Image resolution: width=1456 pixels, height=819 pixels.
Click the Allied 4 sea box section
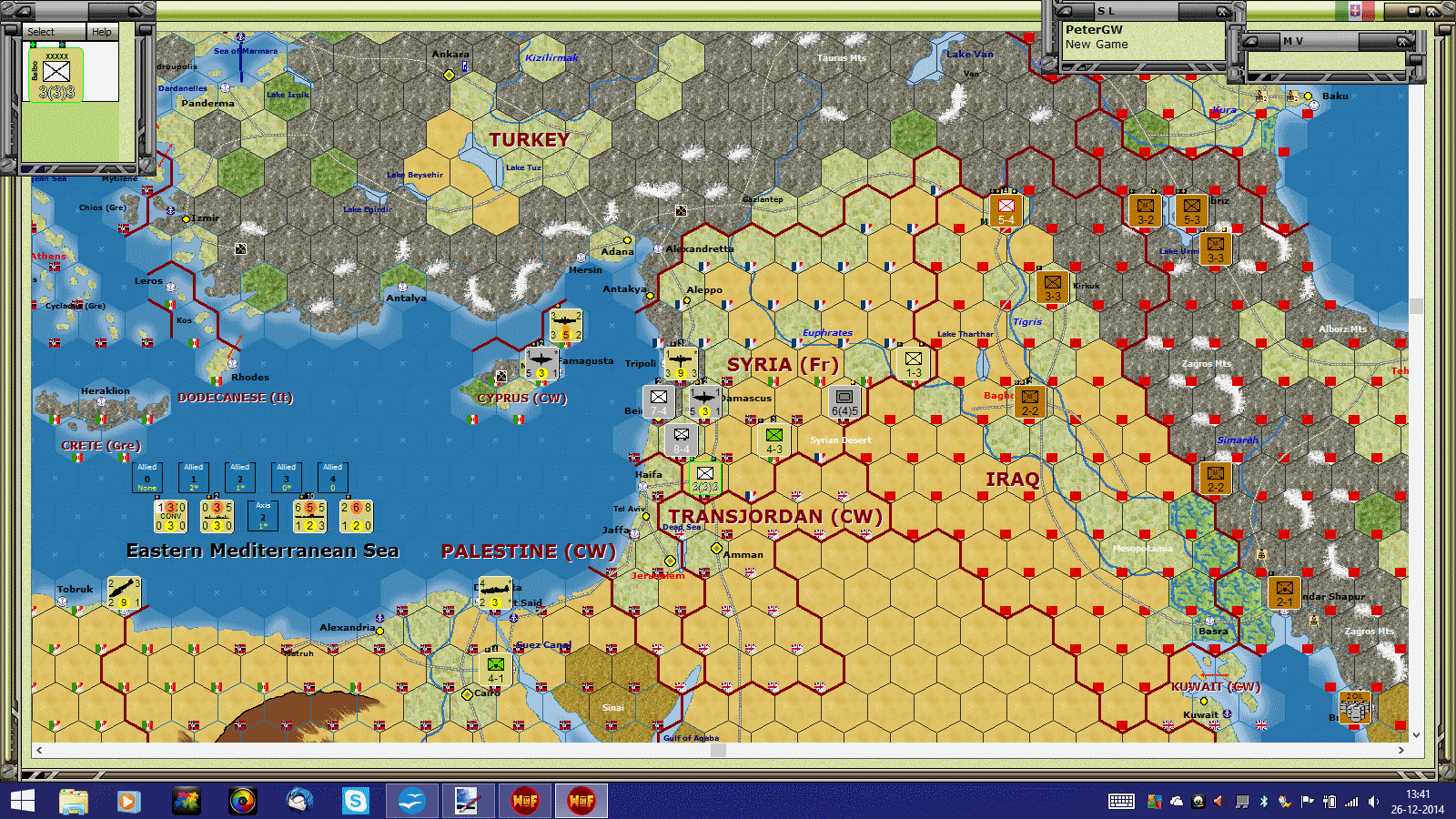(x=333, y=477)
